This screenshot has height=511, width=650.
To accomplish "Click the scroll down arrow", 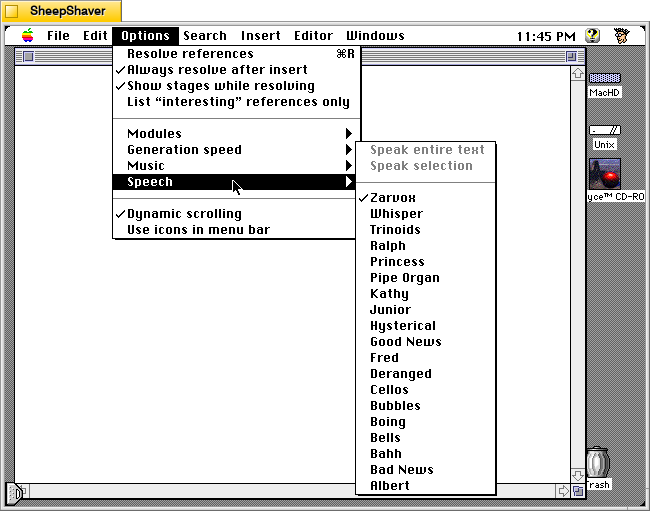I will click(x=578, y=475).
